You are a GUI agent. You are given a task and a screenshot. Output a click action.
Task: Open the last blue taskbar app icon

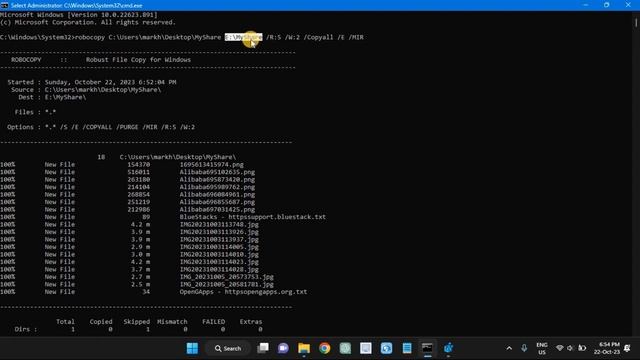tap(448, 348)
